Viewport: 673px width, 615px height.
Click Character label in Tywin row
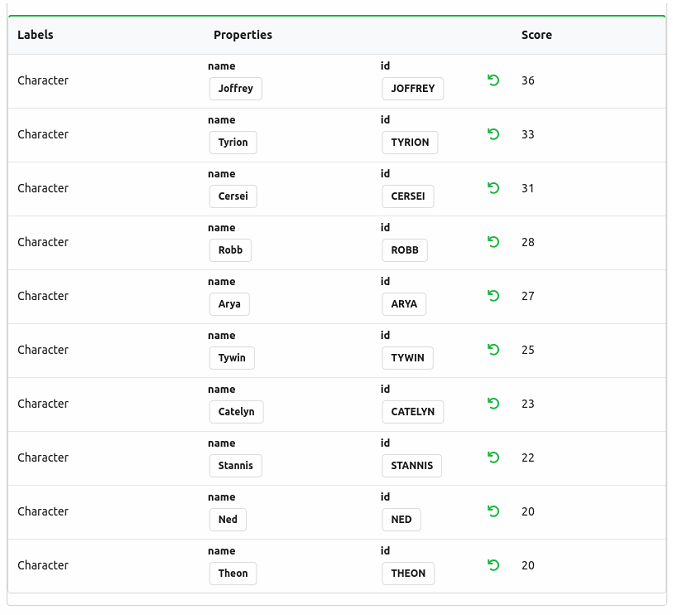pyautogui.click(x=43, y=350)
